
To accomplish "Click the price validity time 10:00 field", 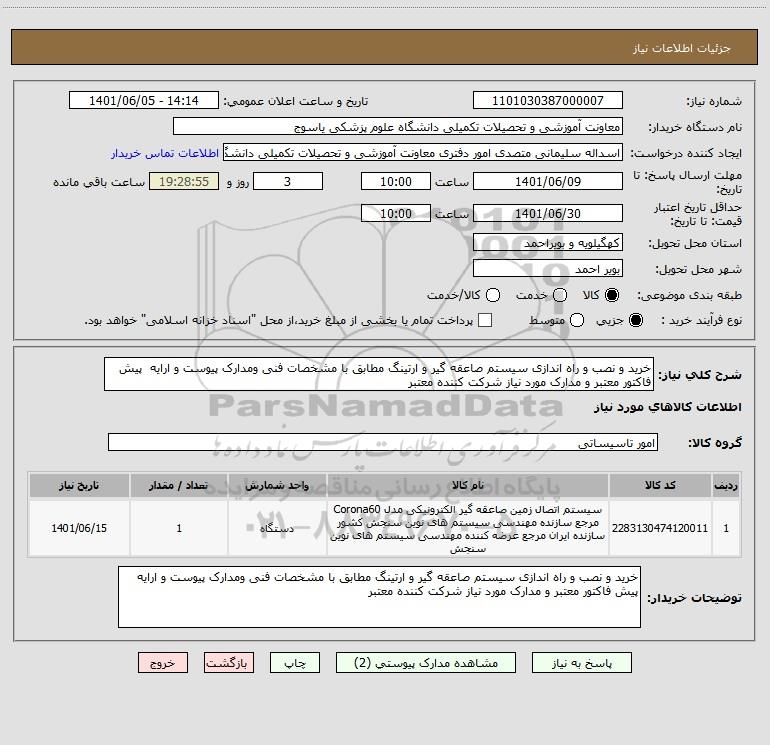I will (x=396, y=213).
